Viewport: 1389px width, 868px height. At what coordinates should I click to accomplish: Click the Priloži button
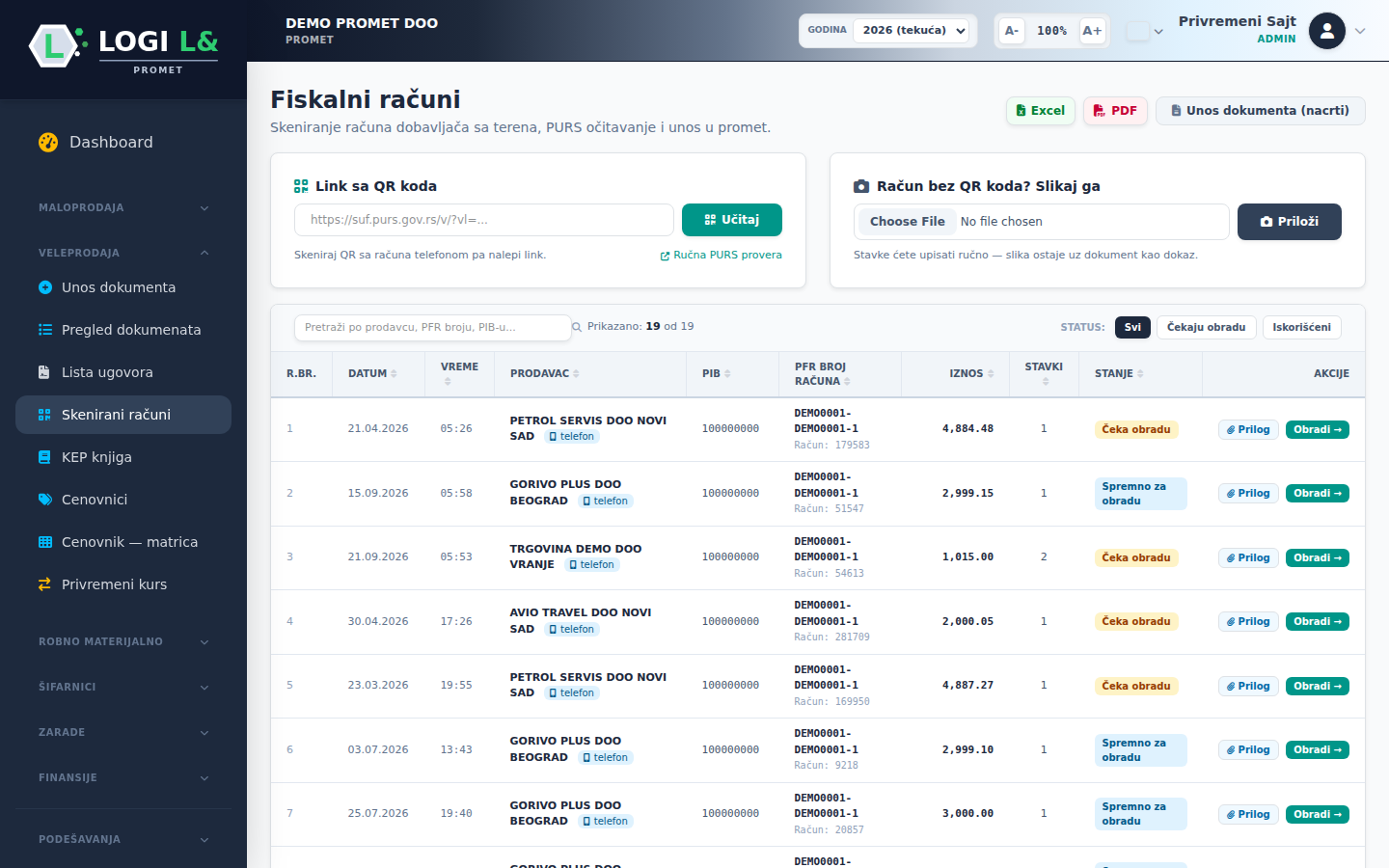click(x=1290, y=222)
